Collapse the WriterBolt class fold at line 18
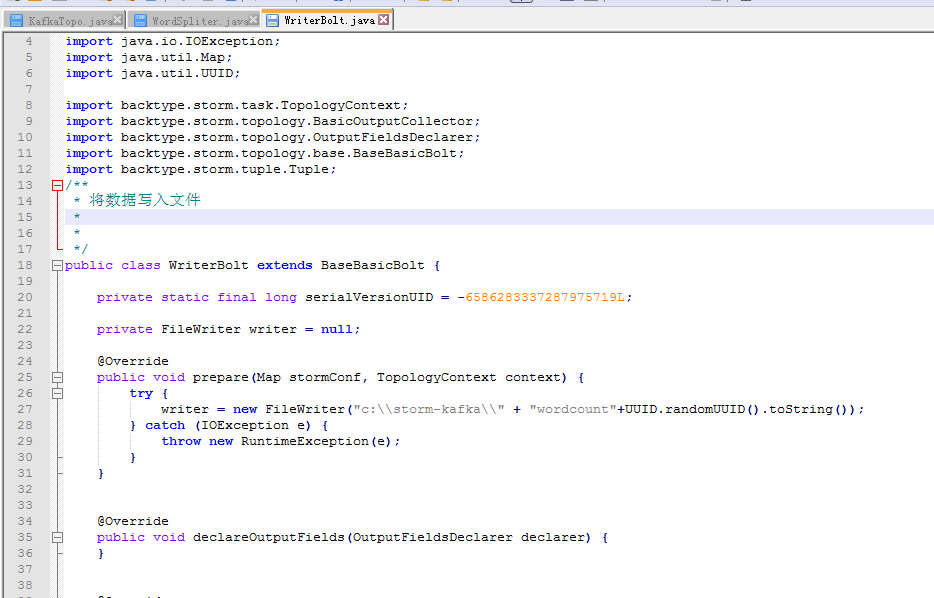This screenshot has height=598, width=934. [57, 266]
